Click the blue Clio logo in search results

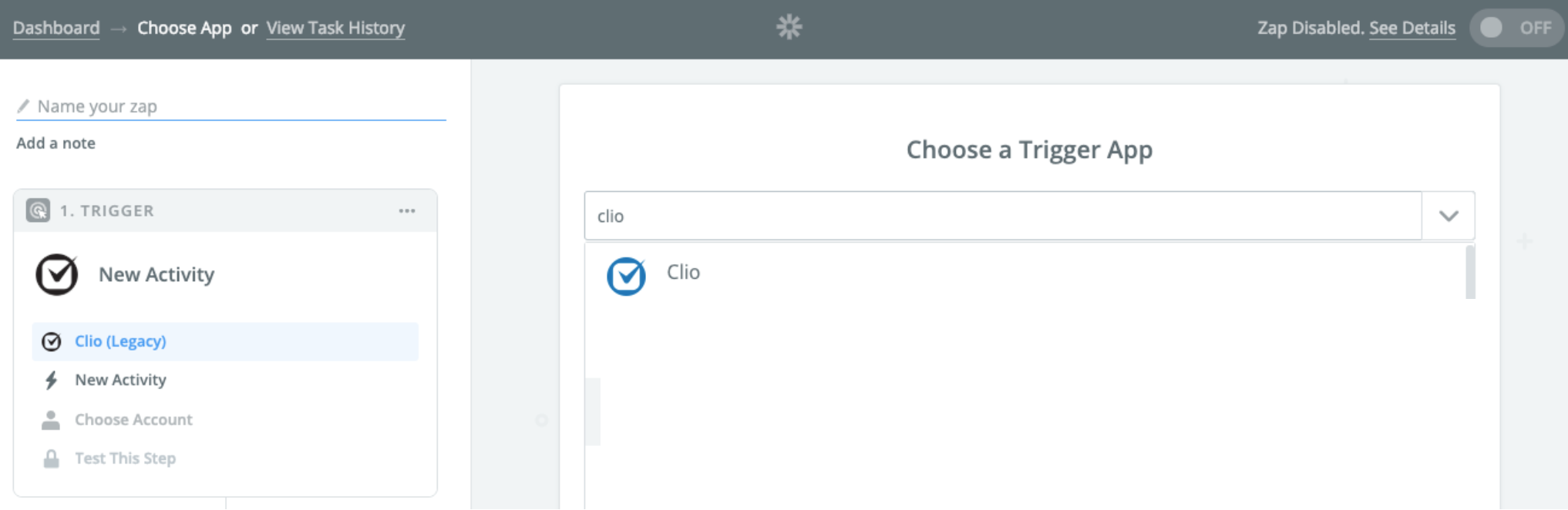point(626,276)
